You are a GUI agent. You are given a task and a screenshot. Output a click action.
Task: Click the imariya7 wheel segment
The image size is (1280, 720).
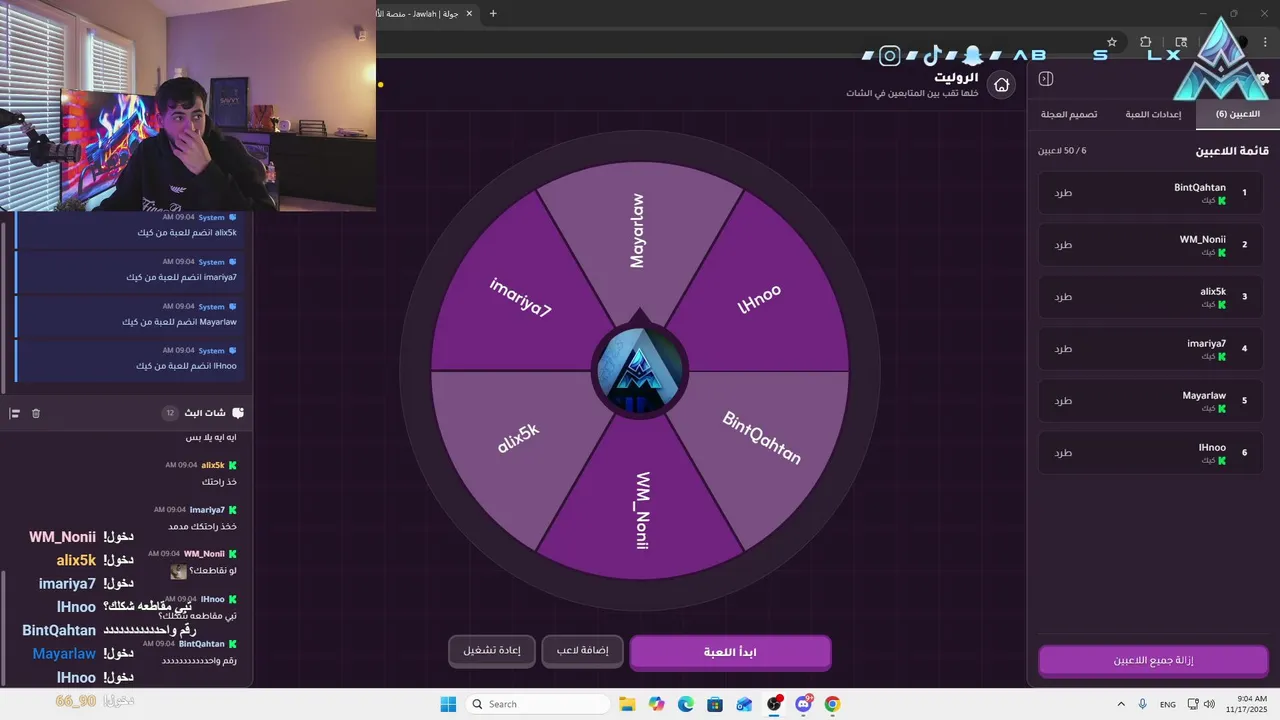(x=520, y=298)
